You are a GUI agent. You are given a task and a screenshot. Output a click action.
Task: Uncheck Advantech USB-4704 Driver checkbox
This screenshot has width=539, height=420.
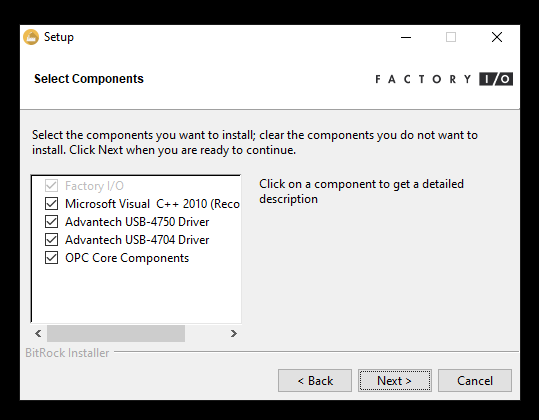click(x=51, y=240)
